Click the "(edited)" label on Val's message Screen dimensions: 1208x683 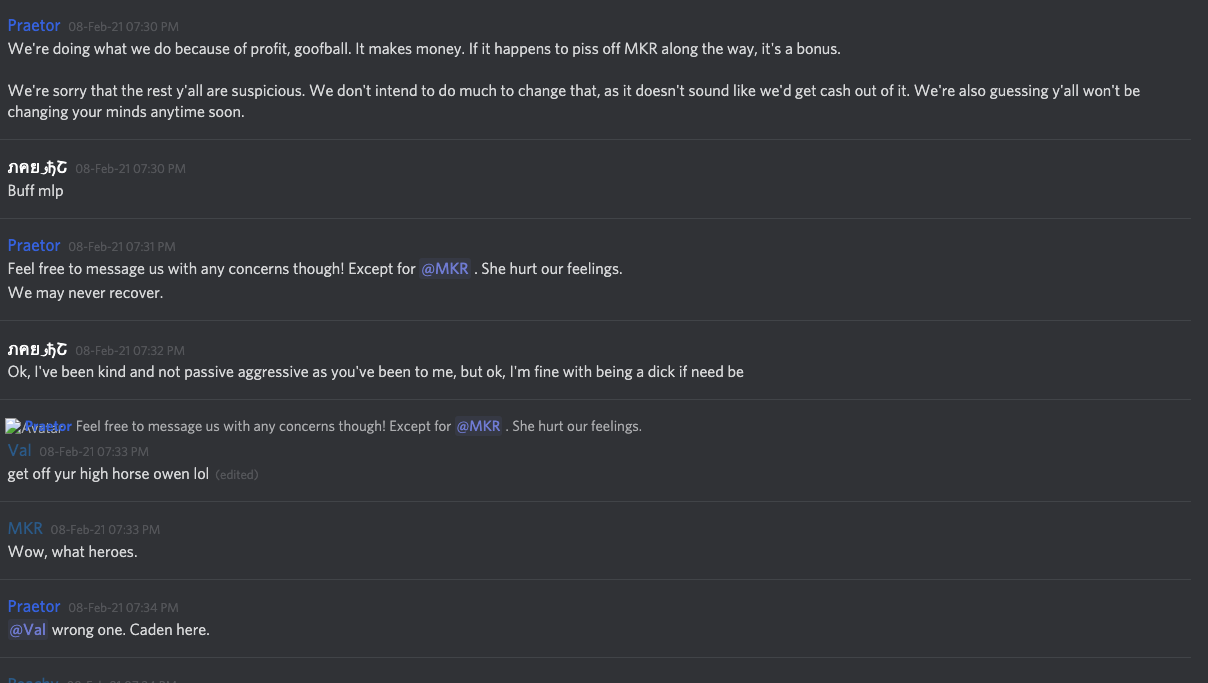[237, 474]
